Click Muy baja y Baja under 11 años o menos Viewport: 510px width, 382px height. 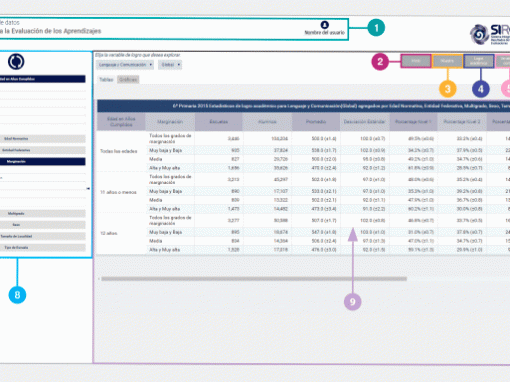165,191
